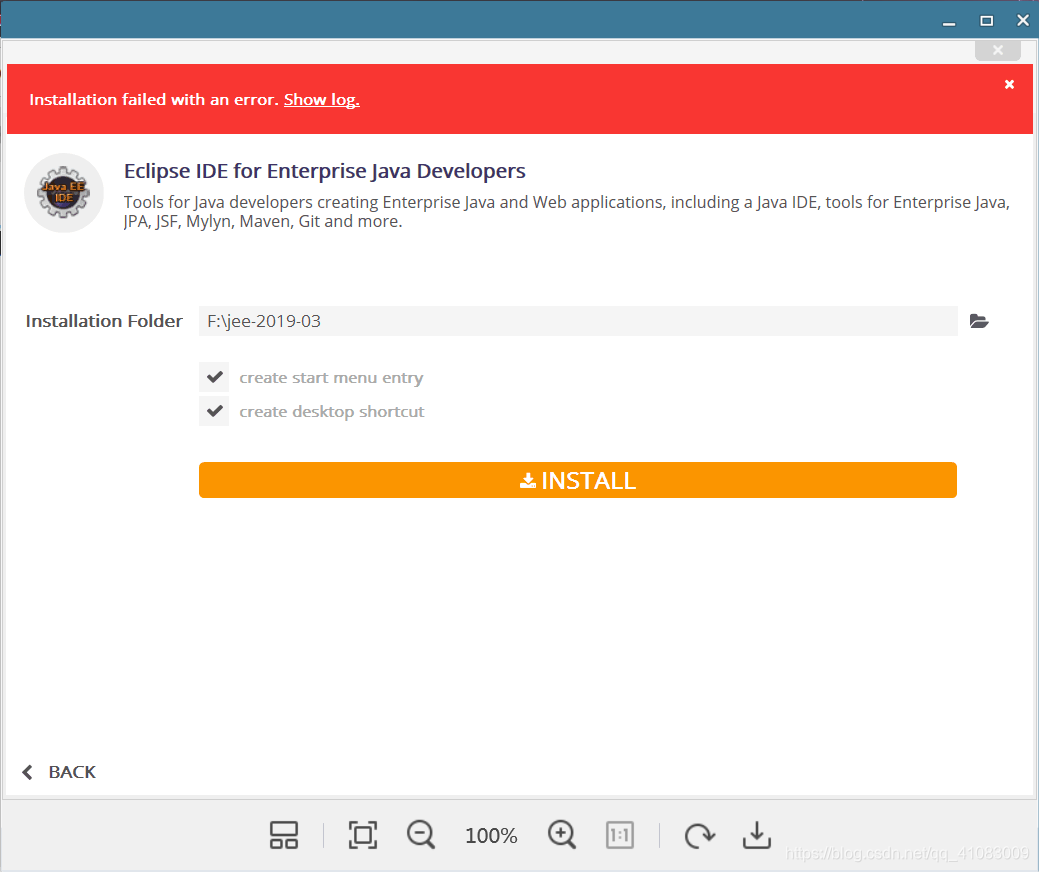Maximize the installer window
Image resolution: width=1039 pixels, height=872 pixels.
(x=987, y=21)
